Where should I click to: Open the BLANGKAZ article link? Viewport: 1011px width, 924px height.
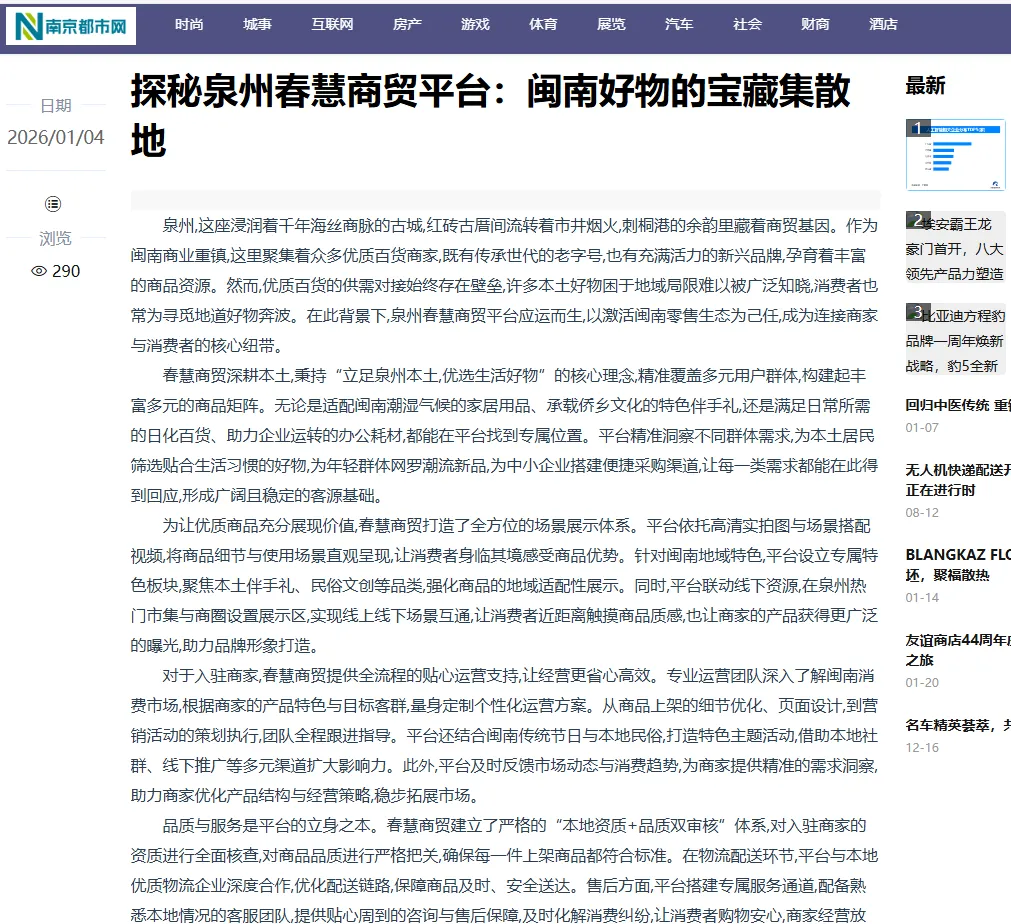click(958, 565)
